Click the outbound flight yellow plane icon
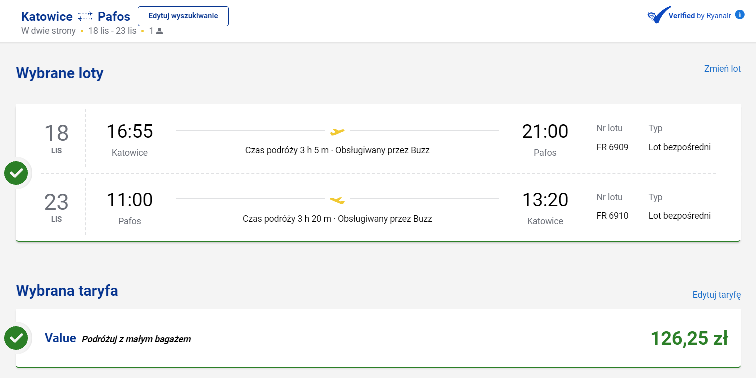Image resolution: width=756 pixels, height=382 pixels. pos(337,131)
